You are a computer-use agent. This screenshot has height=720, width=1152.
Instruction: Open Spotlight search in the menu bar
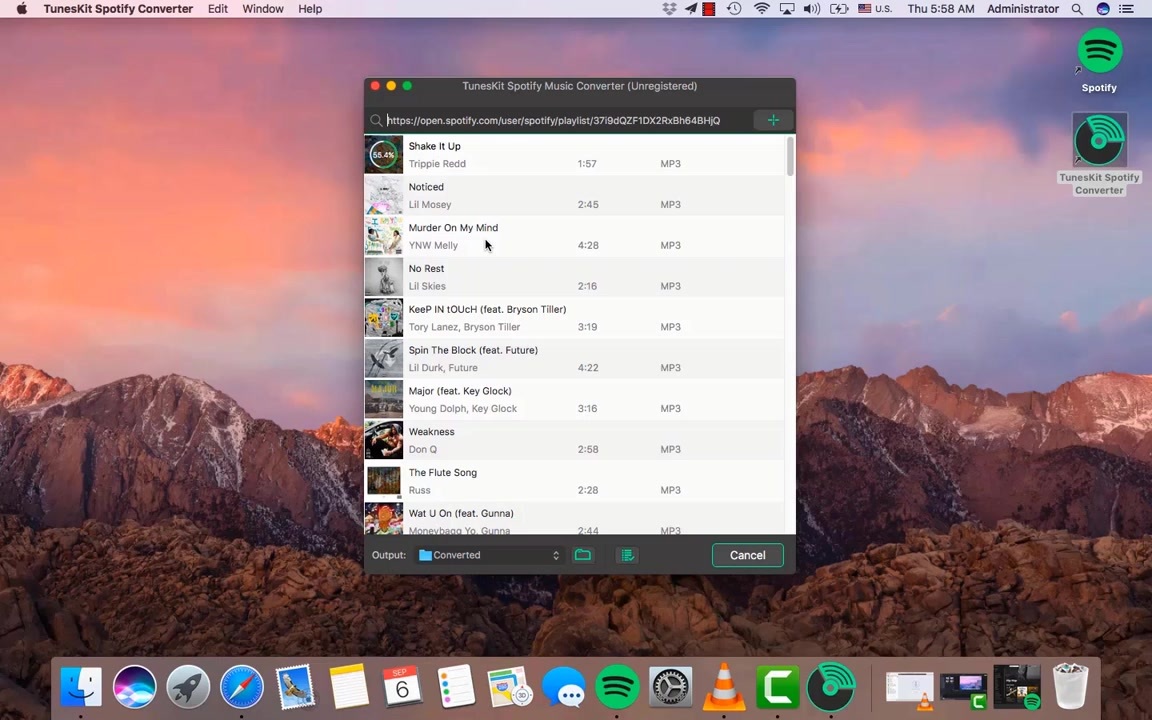pos(1077,9)
